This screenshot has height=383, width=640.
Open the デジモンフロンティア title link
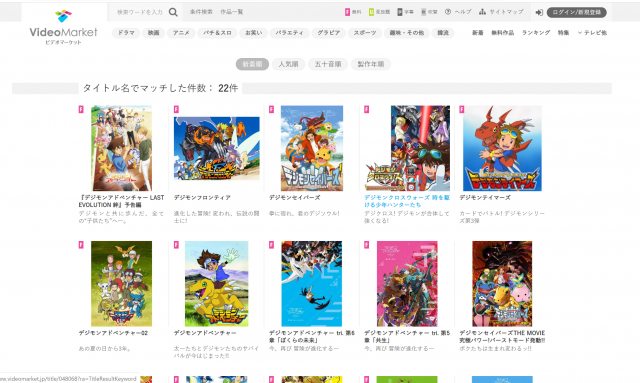tap(202, 198)
